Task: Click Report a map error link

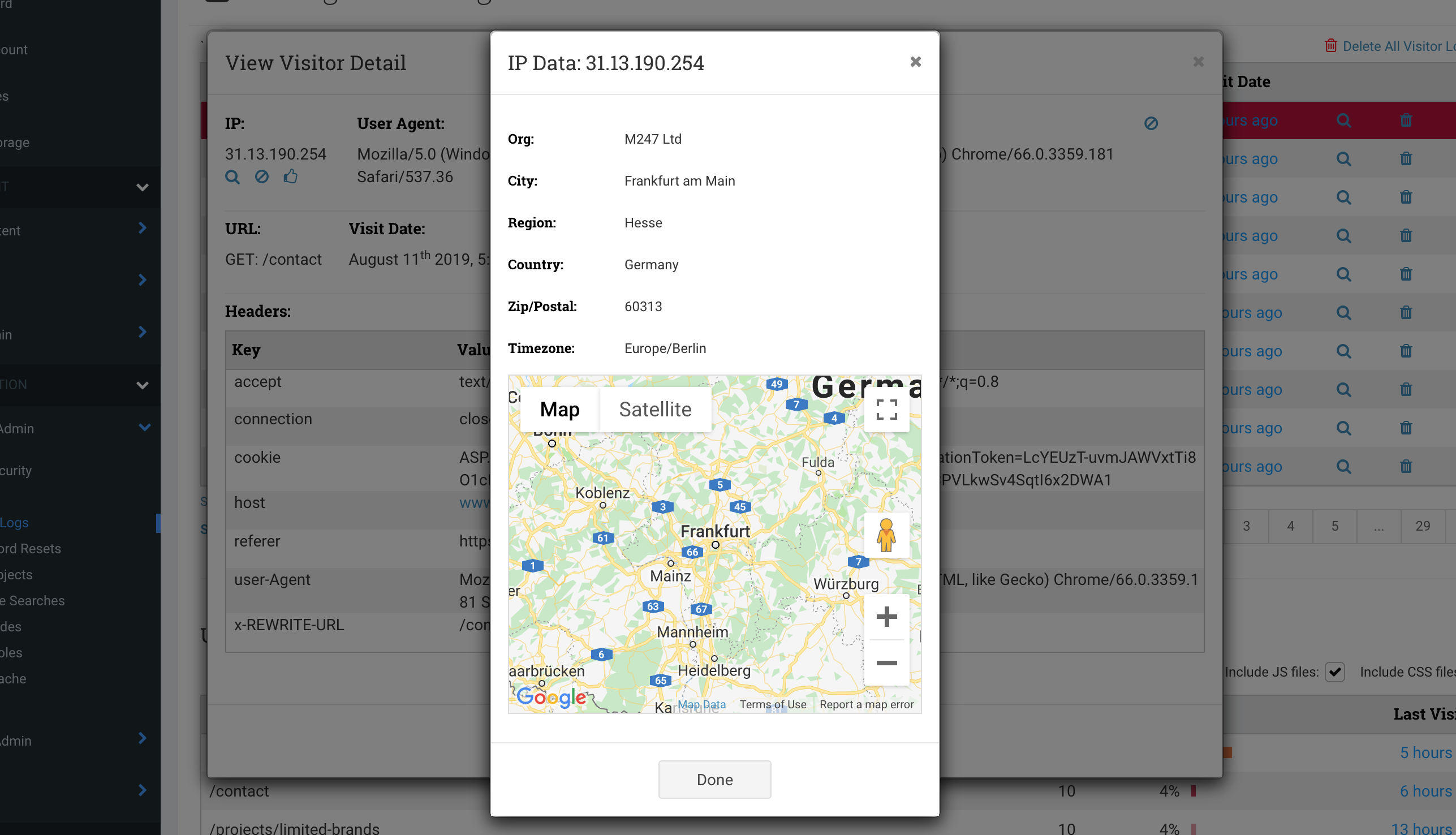Action: (x=866, y=704)
